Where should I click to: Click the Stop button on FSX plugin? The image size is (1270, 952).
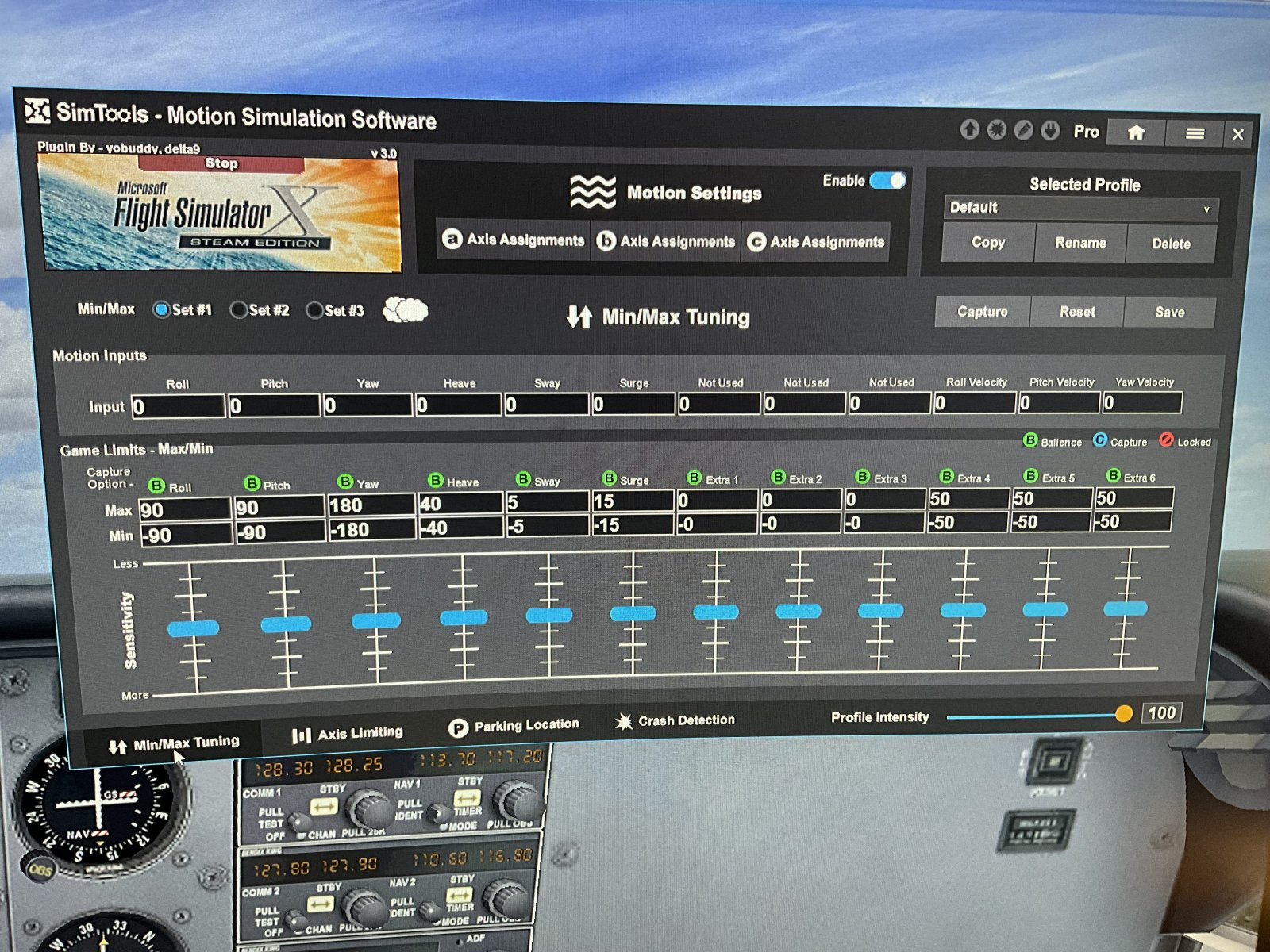[x=221, y=163]
